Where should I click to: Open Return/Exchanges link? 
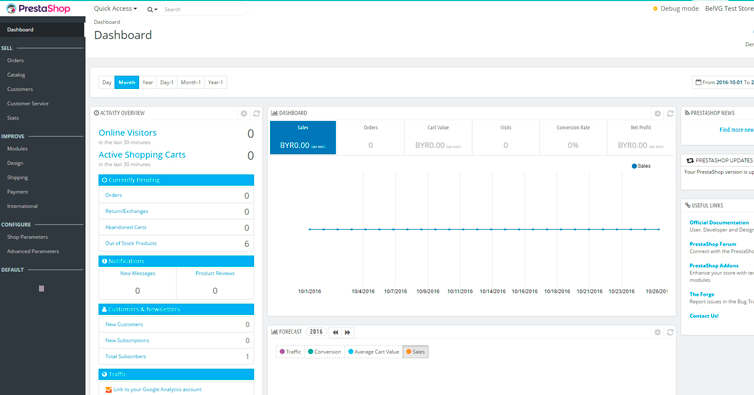coord(127,211)
